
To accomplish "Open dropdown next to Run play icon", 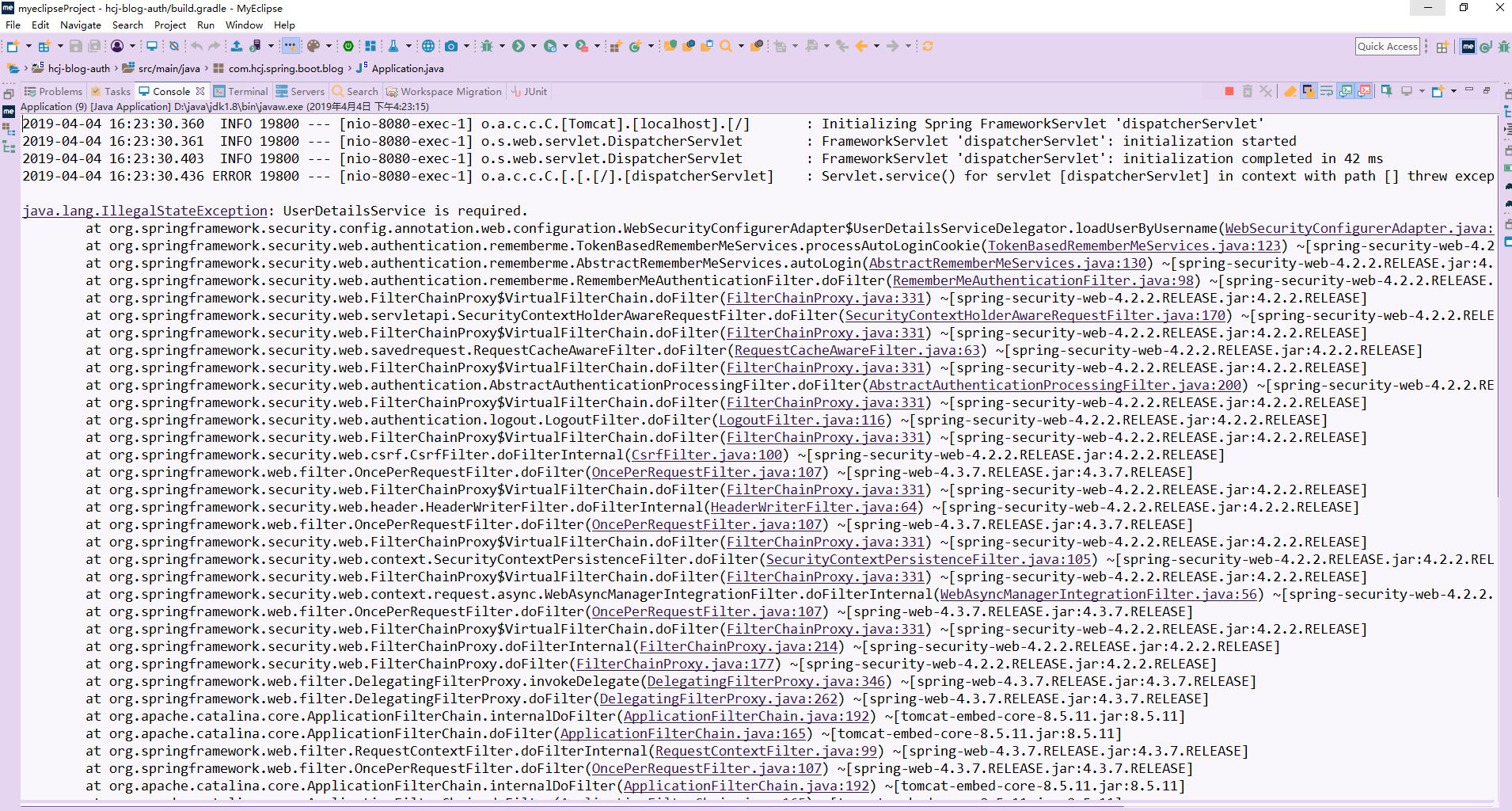I will coord(534,47).
